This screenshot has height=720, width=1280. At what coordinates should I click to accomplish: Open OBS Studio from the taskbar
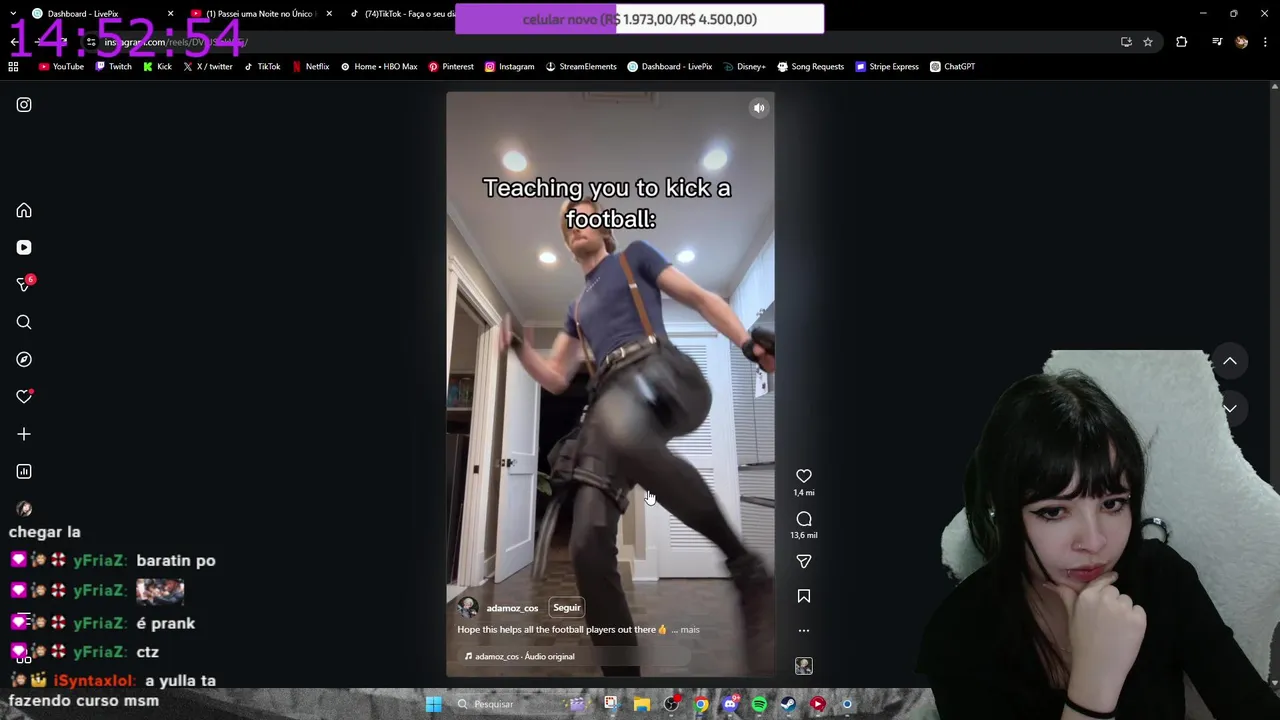point(671,704)
